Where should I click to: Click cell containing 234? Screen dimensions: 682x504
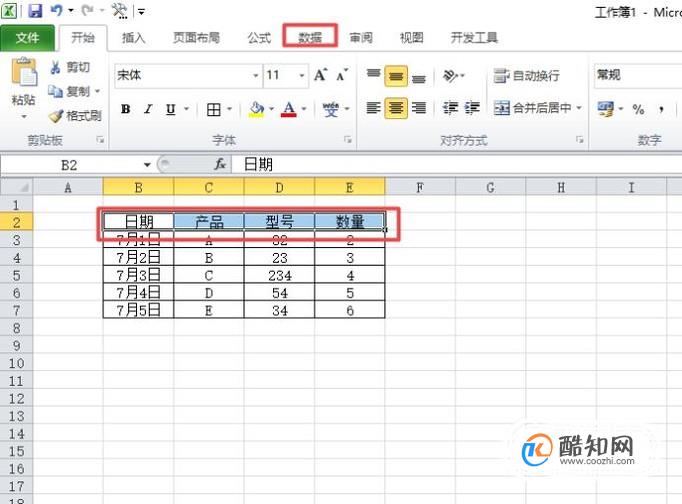[280, 275]
